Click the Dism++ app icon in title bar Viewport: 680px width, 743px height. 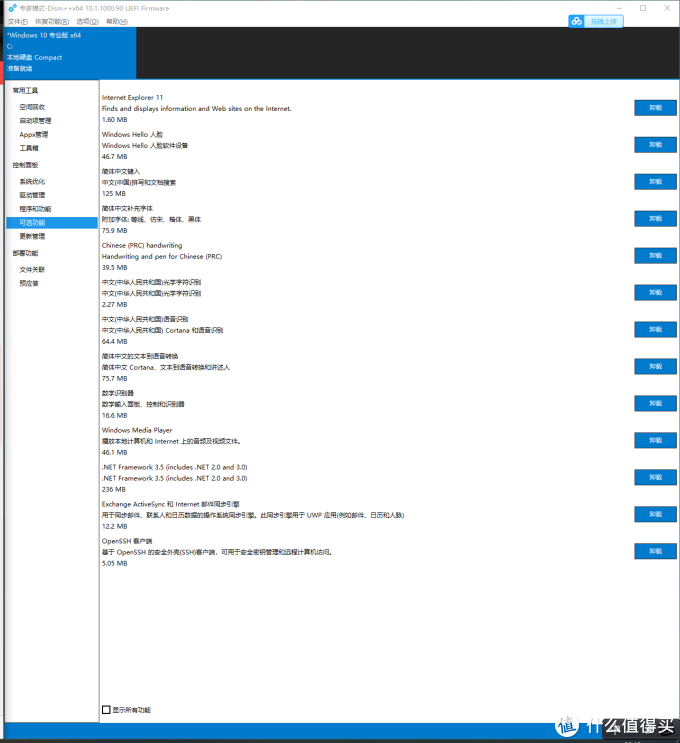click(12, 8)
